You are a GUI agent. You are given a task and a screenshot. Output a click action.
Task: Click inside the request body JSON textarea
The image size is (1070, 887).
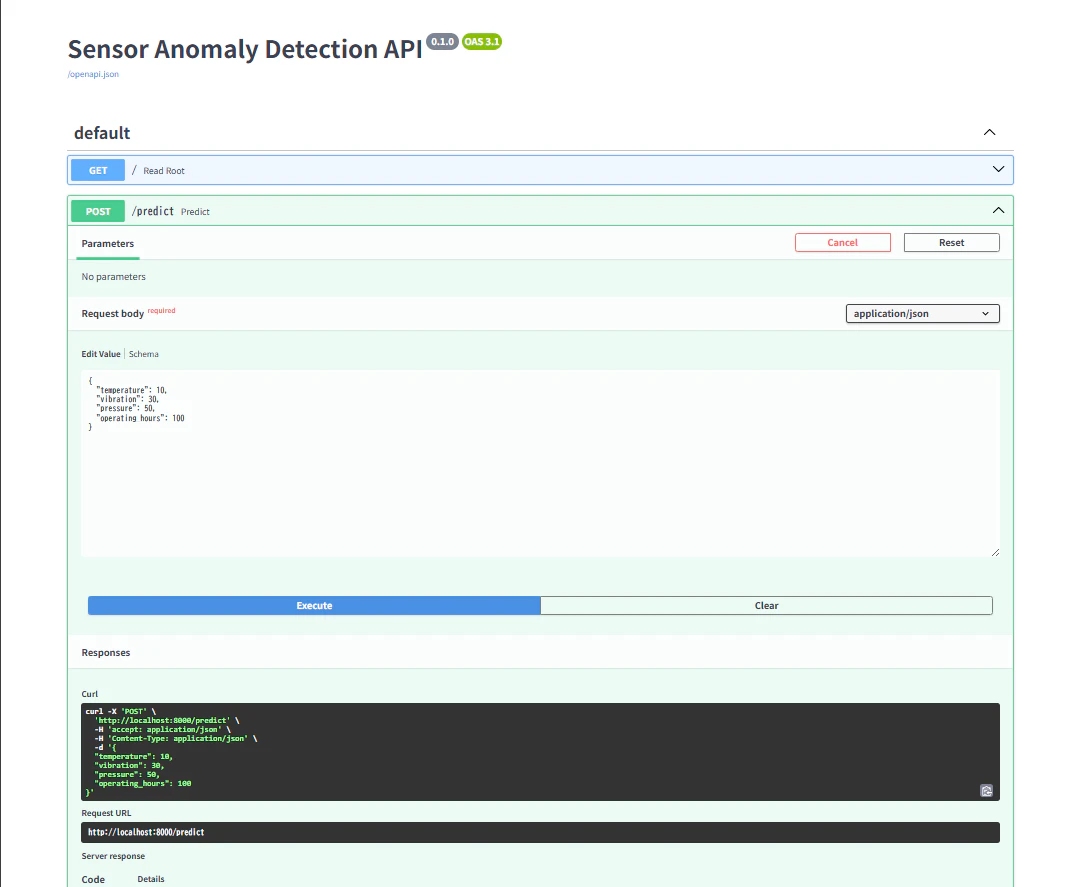[x=540, y=463]
